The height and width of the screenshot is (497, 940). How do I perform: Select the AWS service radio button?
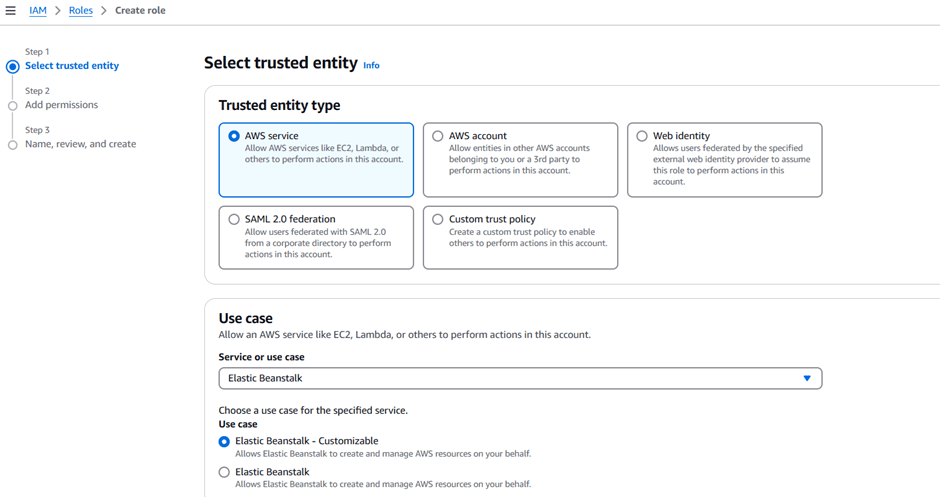(x=234, y=136)
